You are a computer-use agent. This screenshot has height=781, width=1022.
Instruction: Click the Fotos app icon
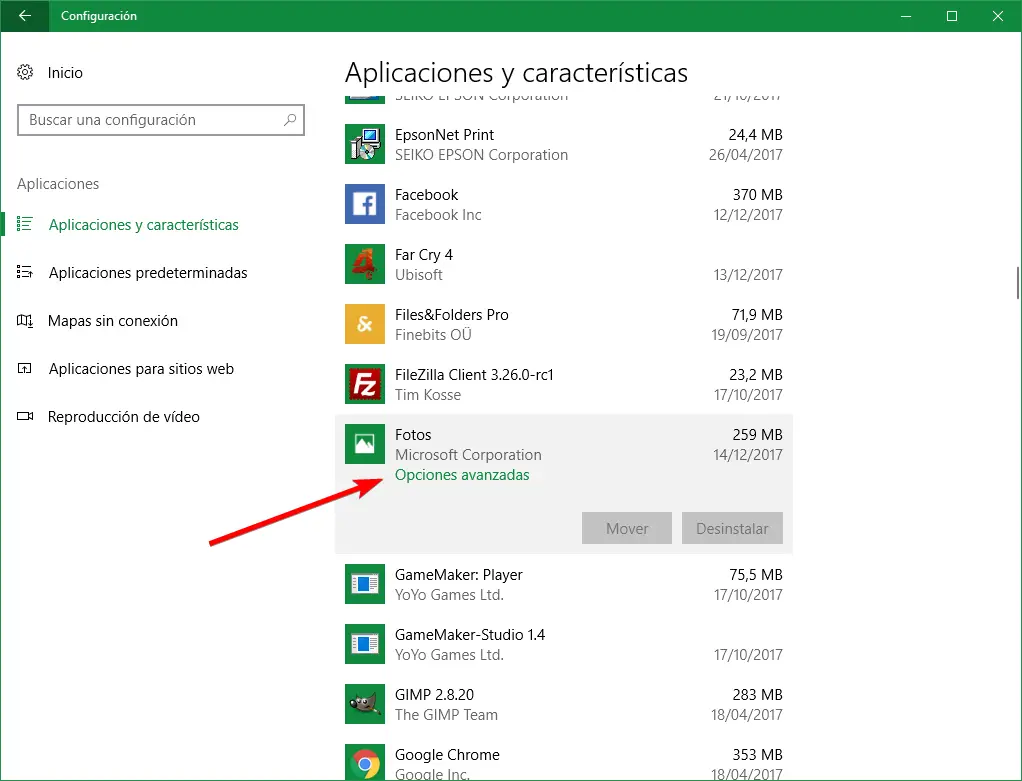[x=365, y=444]
